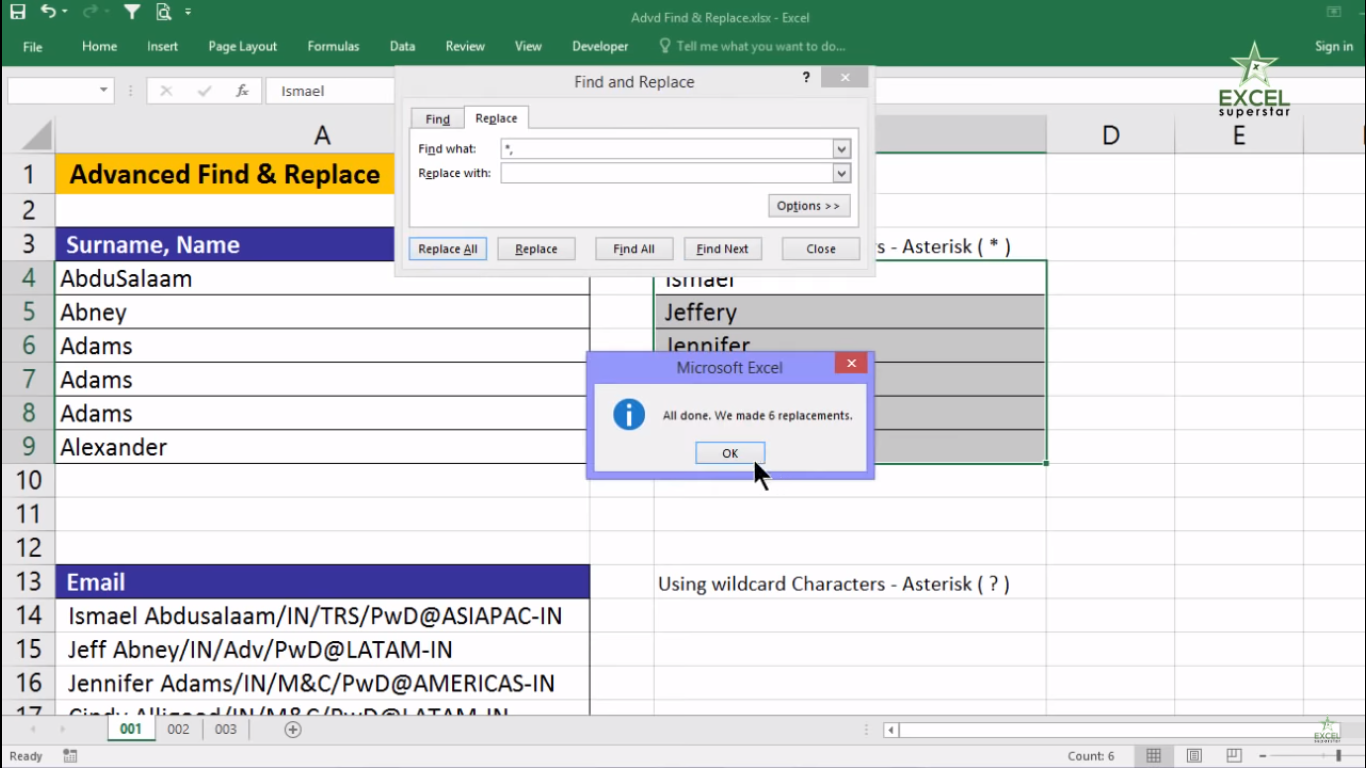Click the Replace All button
Screen dimensions: 1366x768
[x=448, y=249]
